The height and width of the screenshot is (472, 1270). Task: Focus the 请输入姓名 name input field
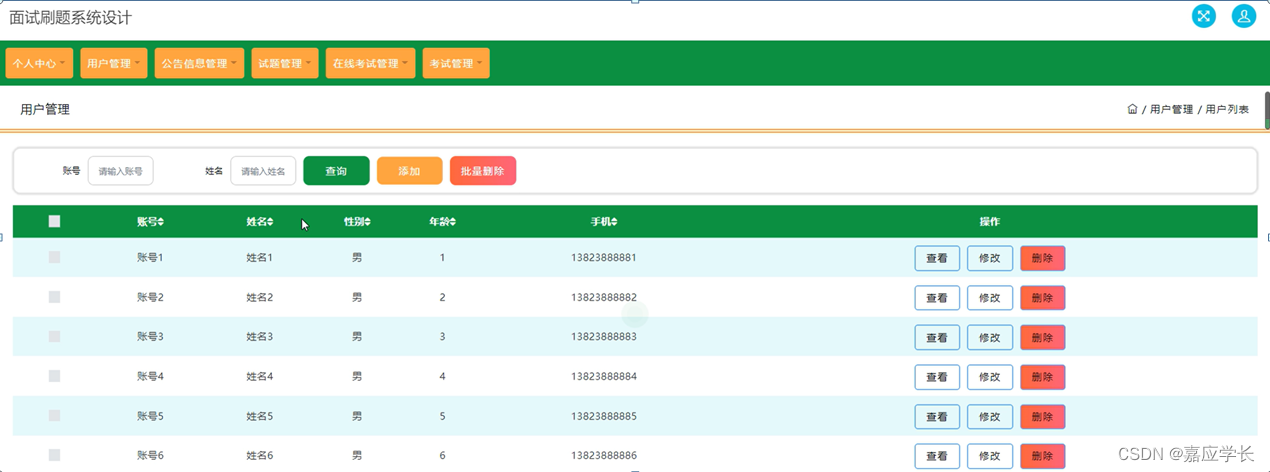point(263,171)
